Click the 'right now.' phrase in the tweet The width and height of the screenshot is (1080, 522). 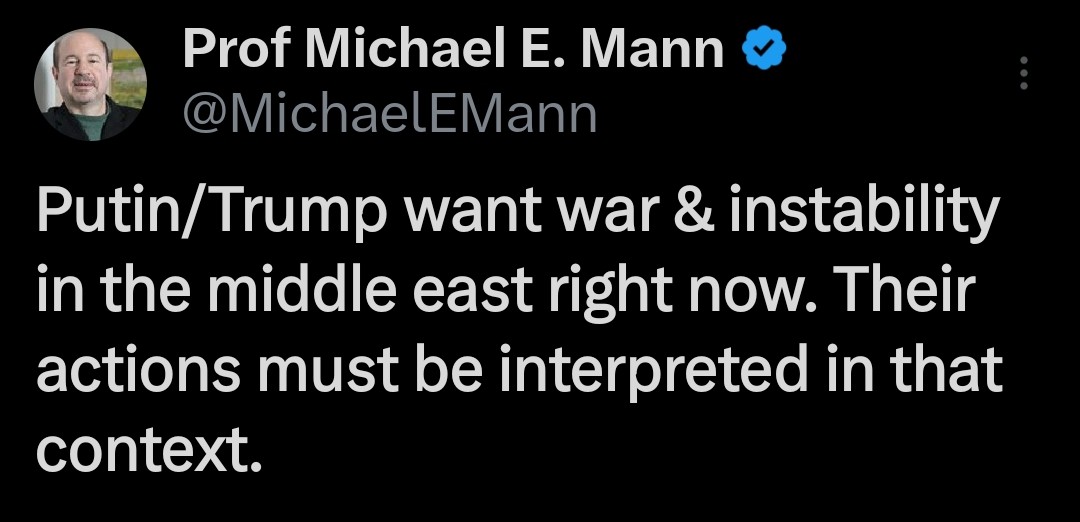(682, 291)
